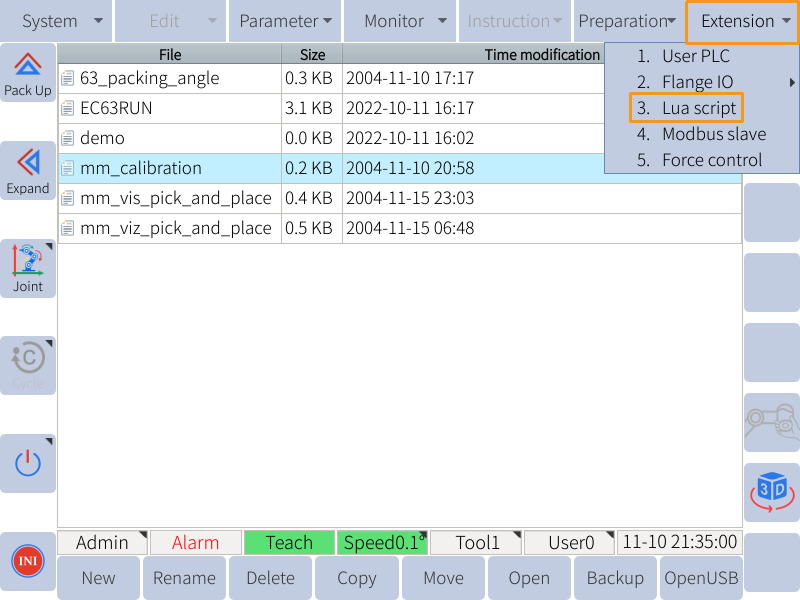The height and width of the screenshot is (600, 800).
Task: Click the robot arm icon on right
Action: pos(772,422)
